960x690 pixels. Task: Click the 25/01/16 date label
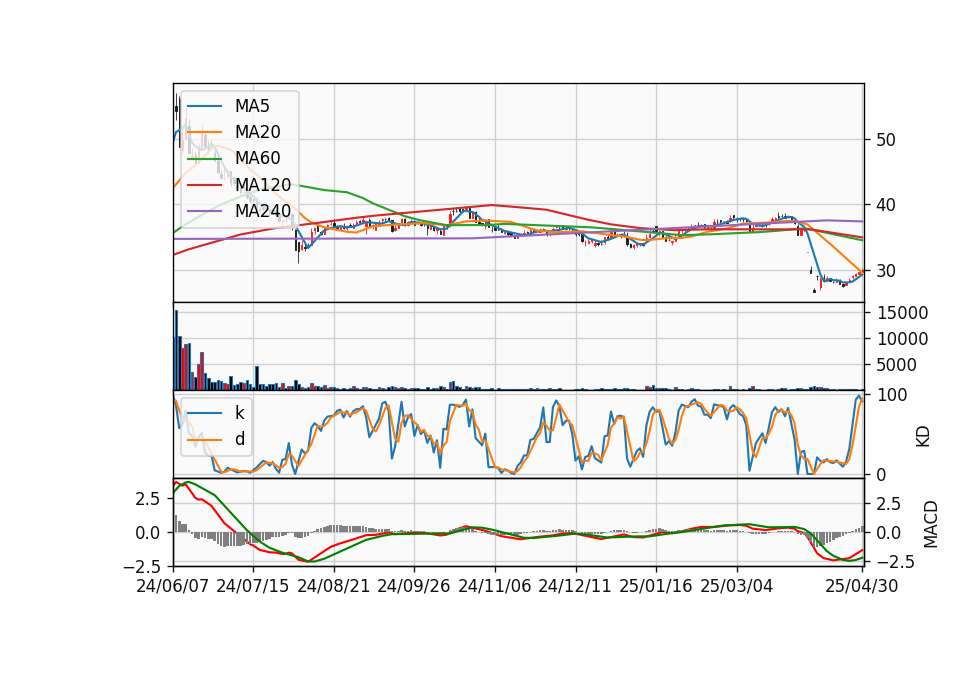tap(656, 586)
